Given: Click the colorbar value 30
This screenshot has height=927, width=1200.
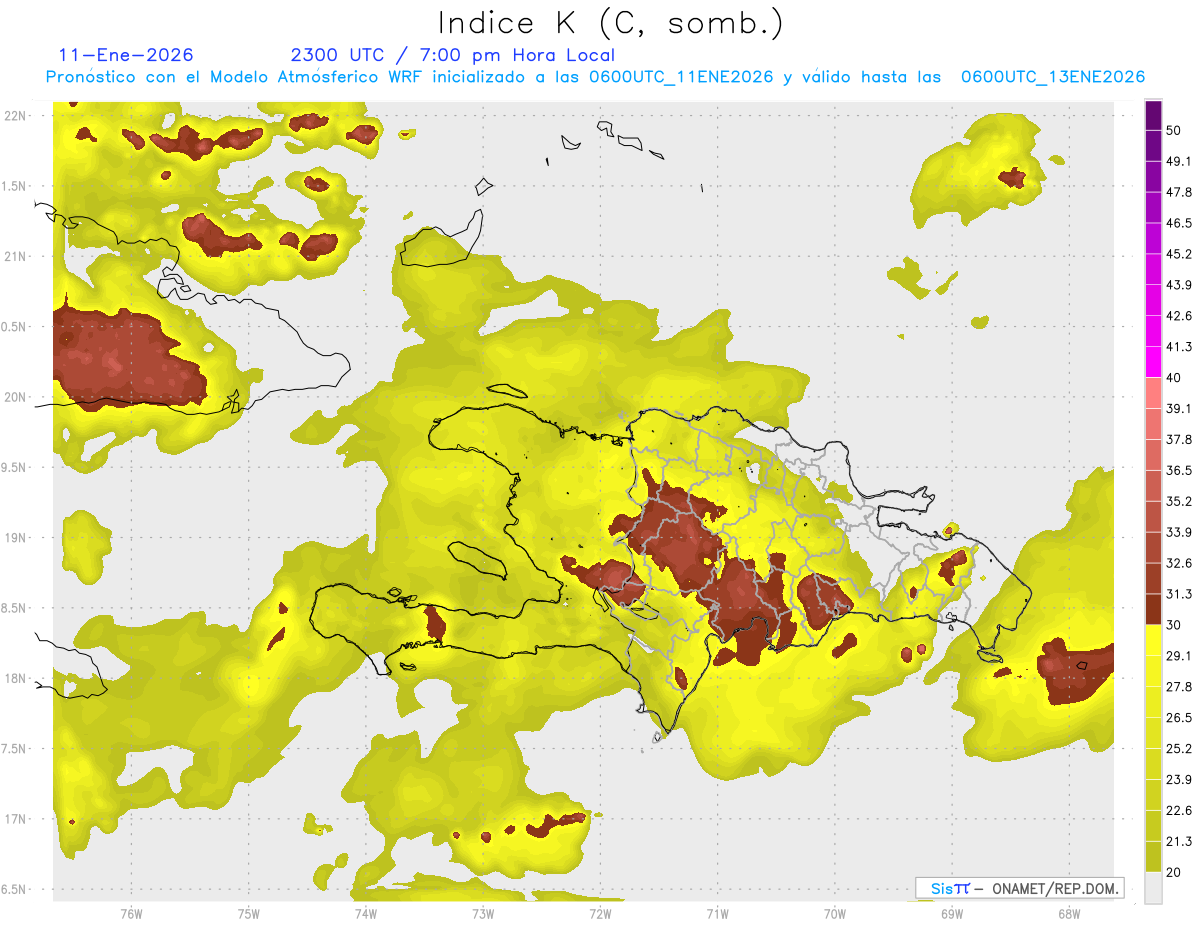Looking at the screenshot, I should click(1176, 625).
